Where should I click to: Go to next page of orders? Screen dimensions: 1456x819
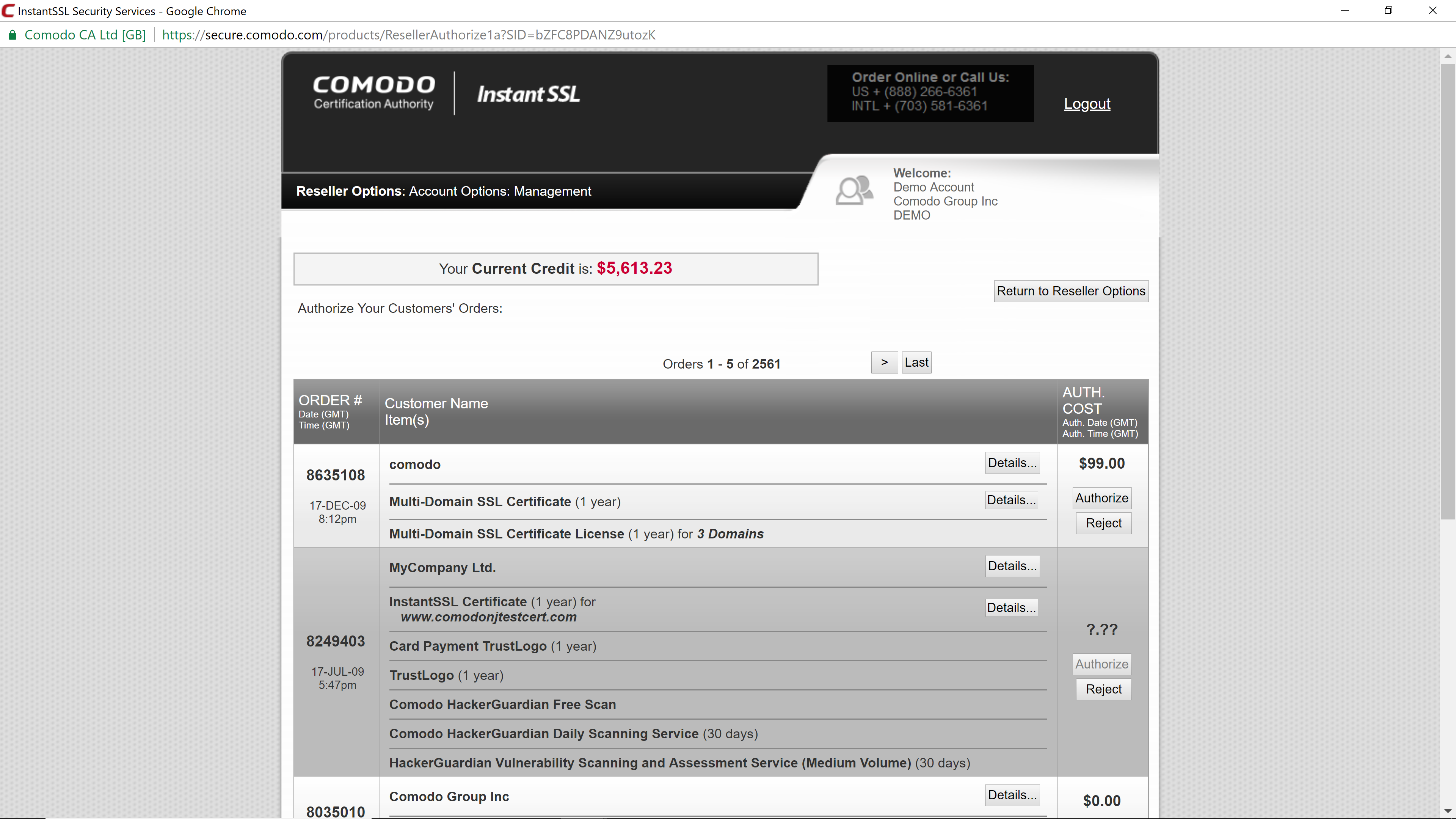point(885,362)
